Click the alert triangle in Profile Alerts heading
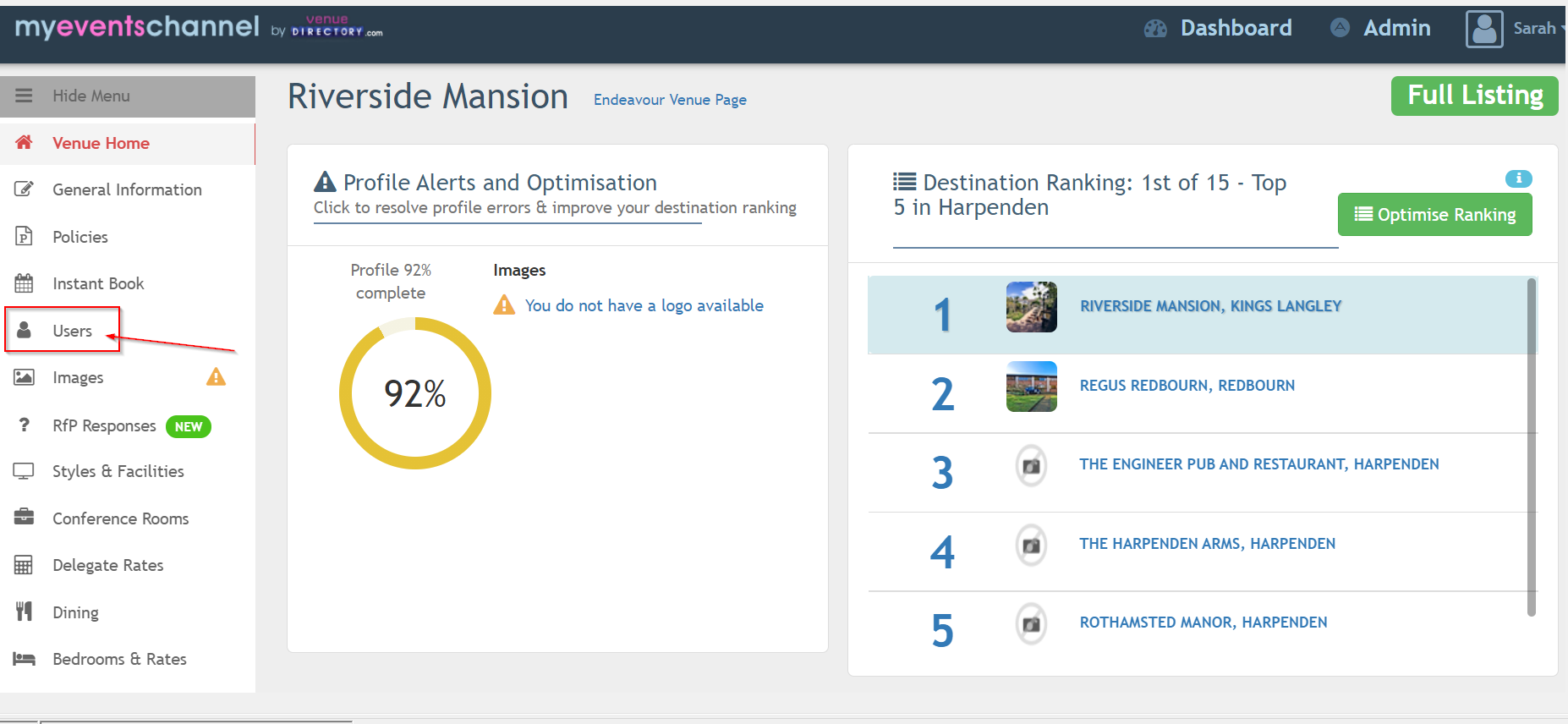The width and height of the screenshot is (1568, 724). 325,182
